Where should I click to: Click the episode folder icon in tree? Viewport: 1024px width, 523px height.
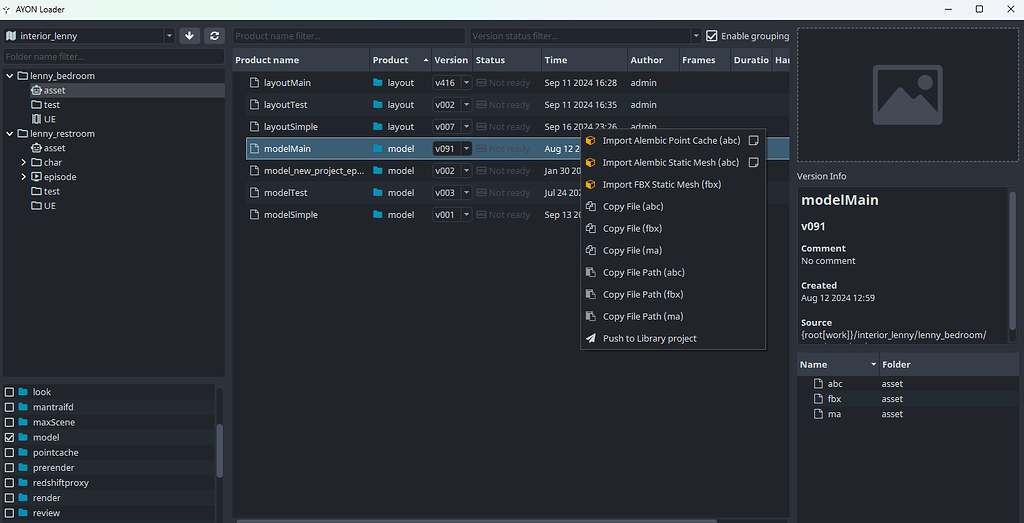coord(36,177)
